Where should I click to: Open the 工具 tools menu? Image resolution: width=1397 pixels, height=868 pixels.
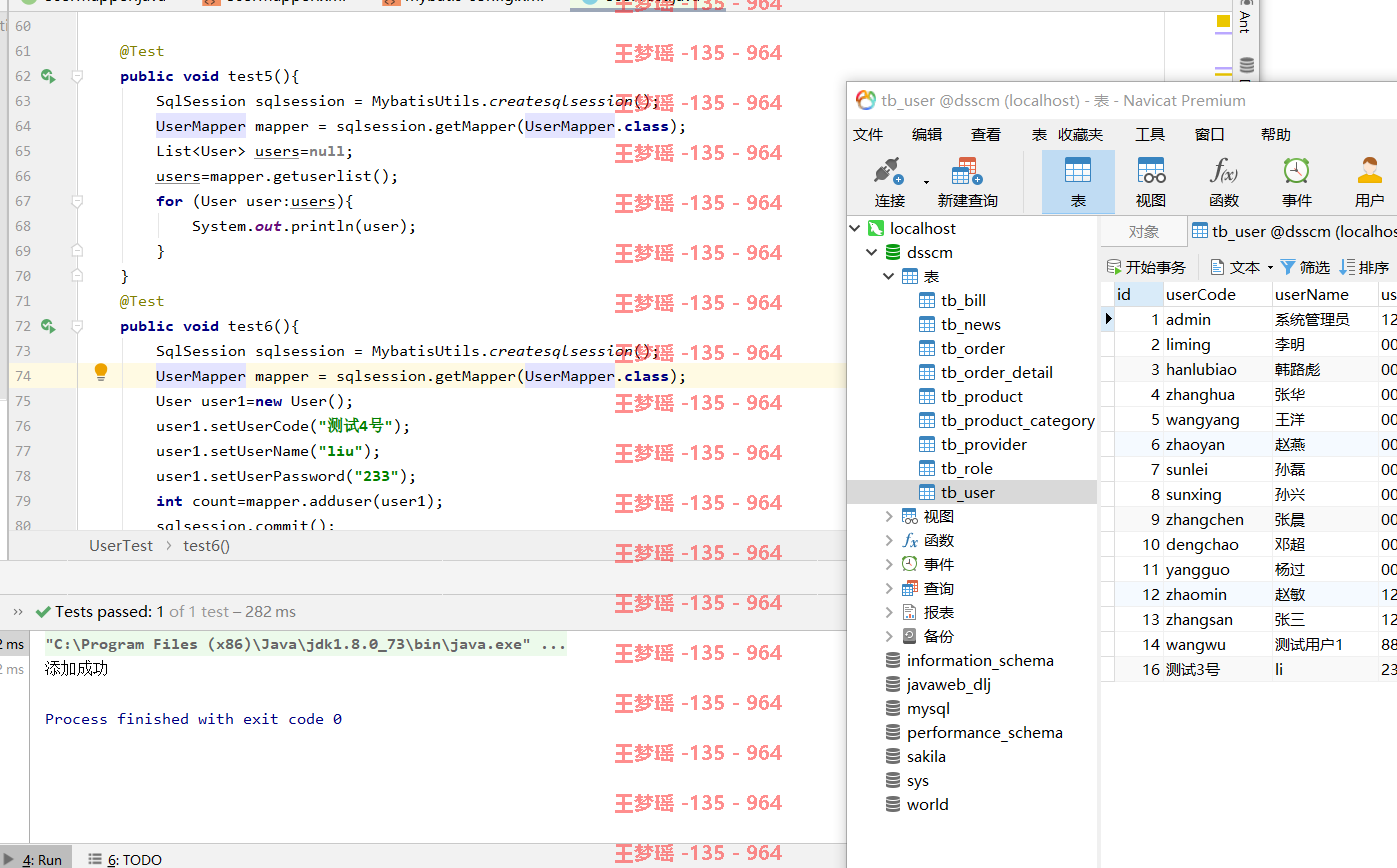(x=1150, y=134)
